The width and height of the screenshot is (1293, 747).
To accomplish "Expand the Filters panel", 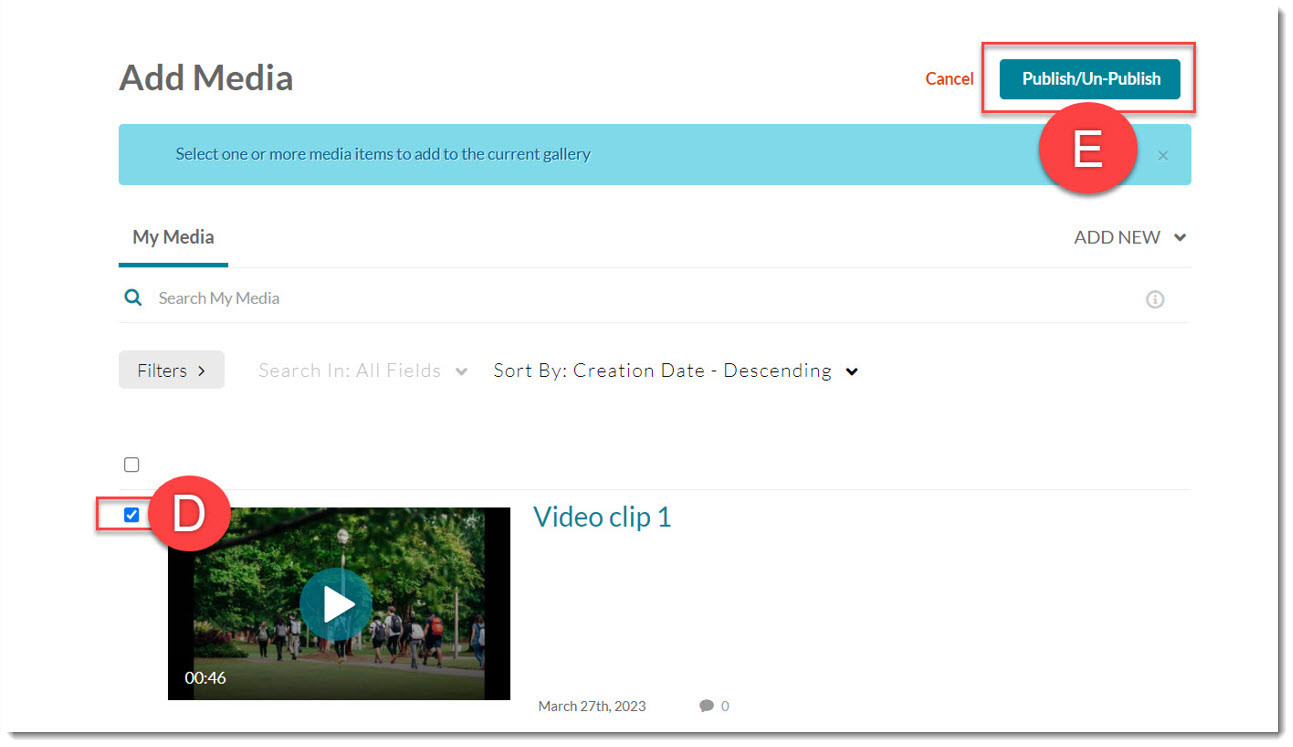I will (171, 370).
